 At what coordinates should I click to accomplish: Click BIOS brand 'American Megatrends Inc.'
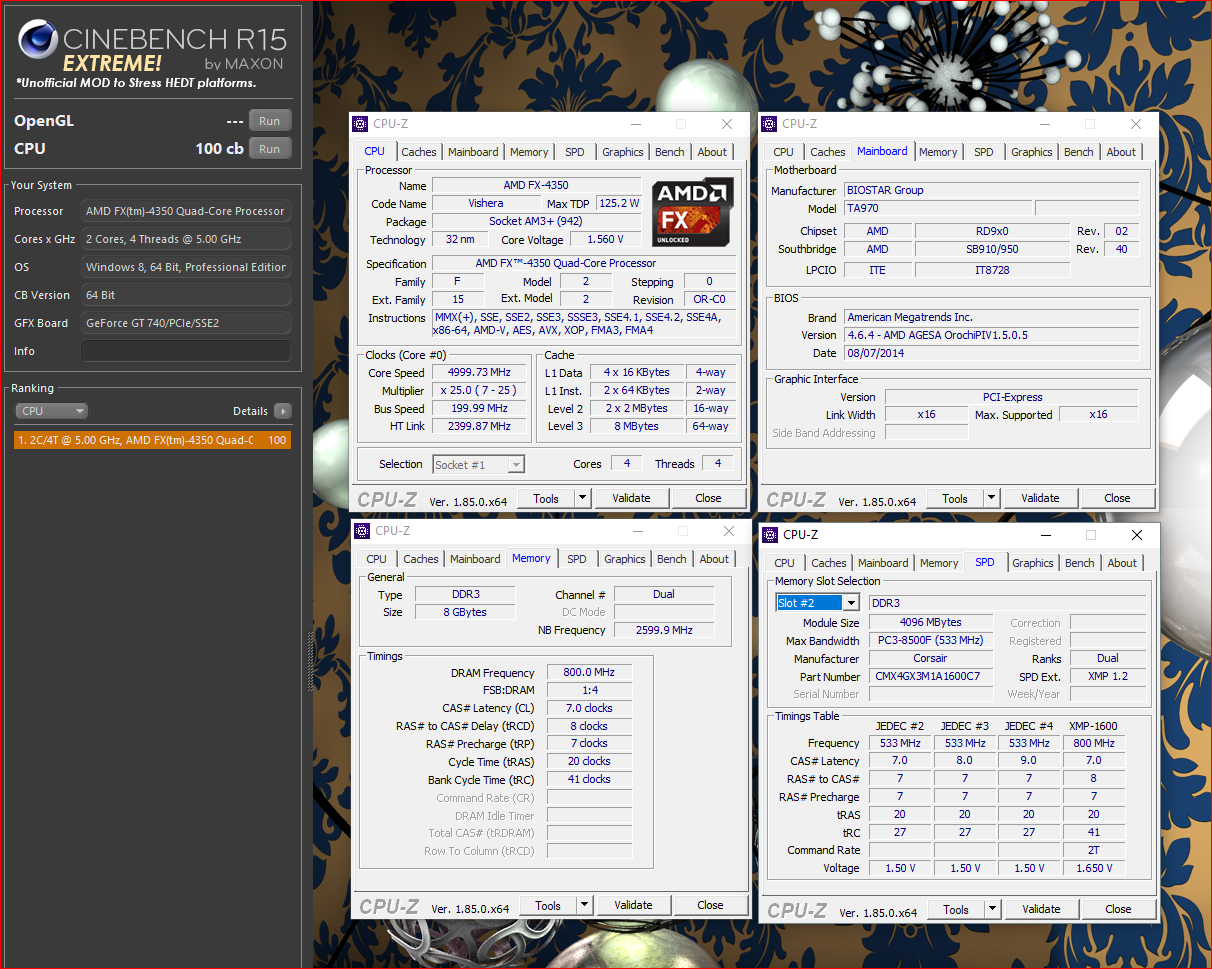(x=991, y=317)
